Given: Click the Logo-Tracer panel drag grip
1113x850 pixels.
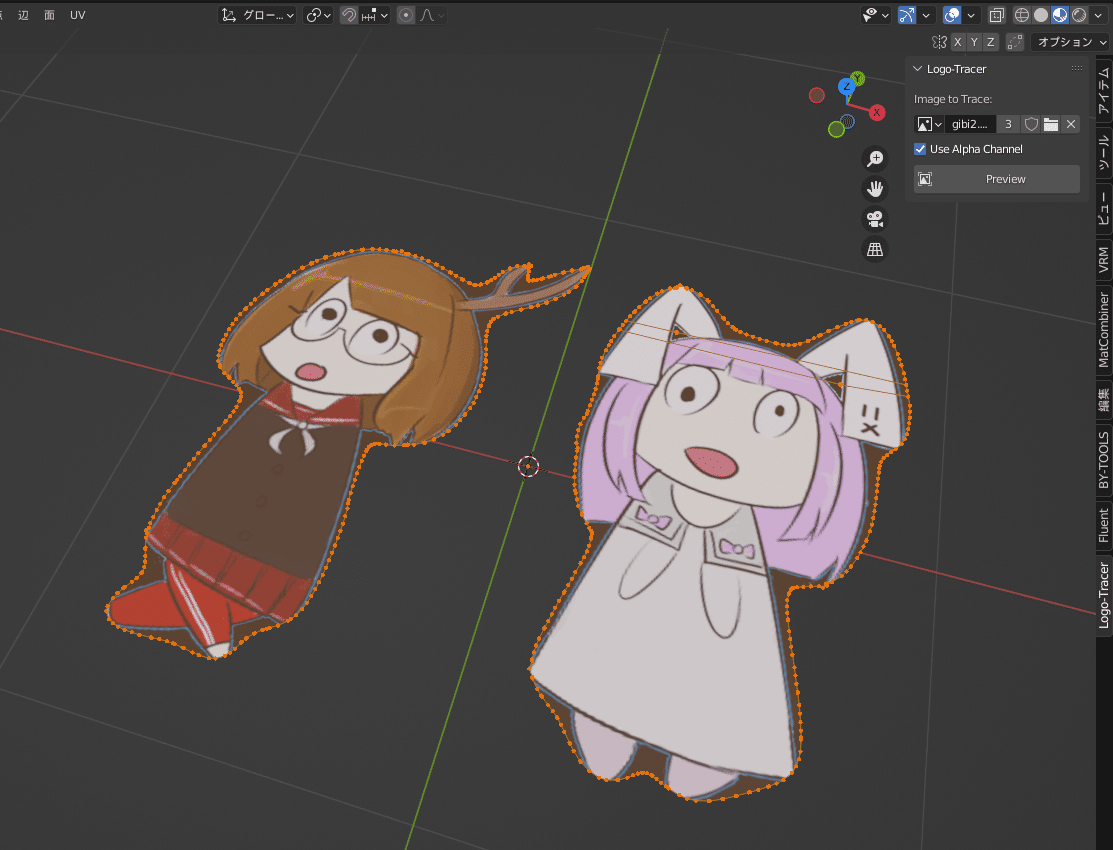Looking at the screenshot, I should click(1077, 69).
